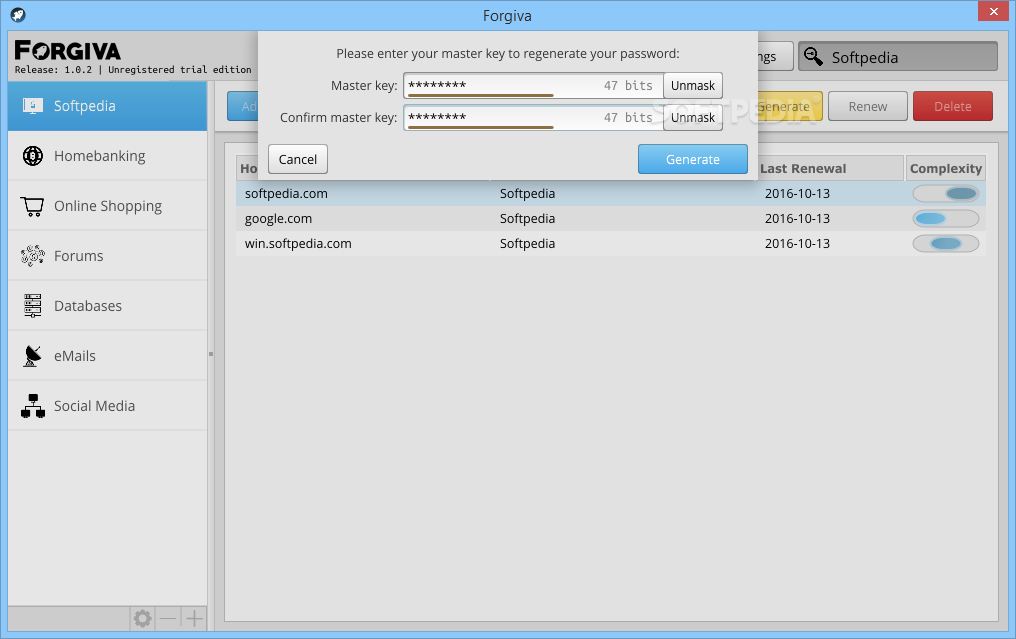
Task: Focus the Confirm master key input field
Action: [x=533, y=118]
